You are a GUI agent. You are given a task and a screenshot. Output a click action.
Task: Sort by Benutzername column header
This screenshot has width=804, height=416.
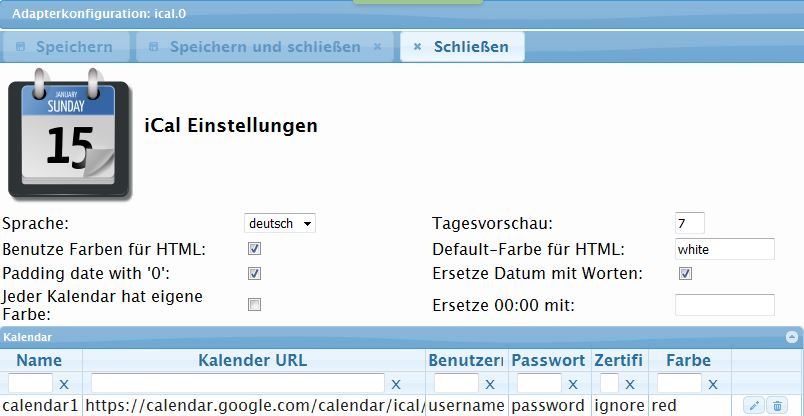(x=466, y=360)
